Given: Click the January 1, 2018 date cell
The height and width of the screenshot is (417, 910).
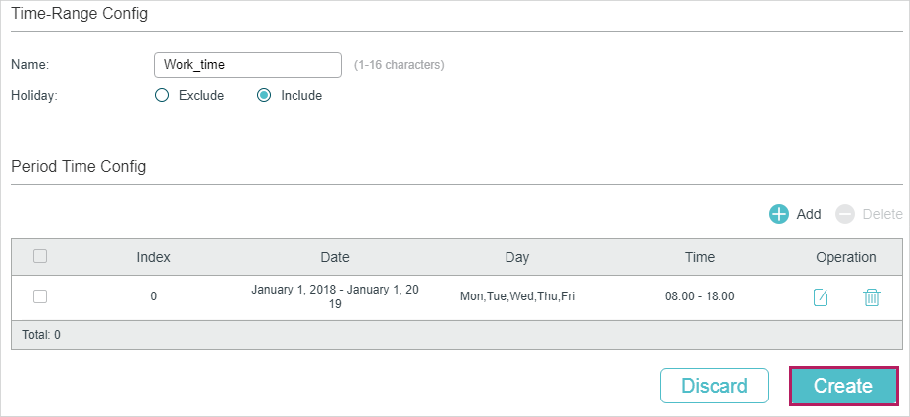Looking at the screenshot, I should [335, 296].
